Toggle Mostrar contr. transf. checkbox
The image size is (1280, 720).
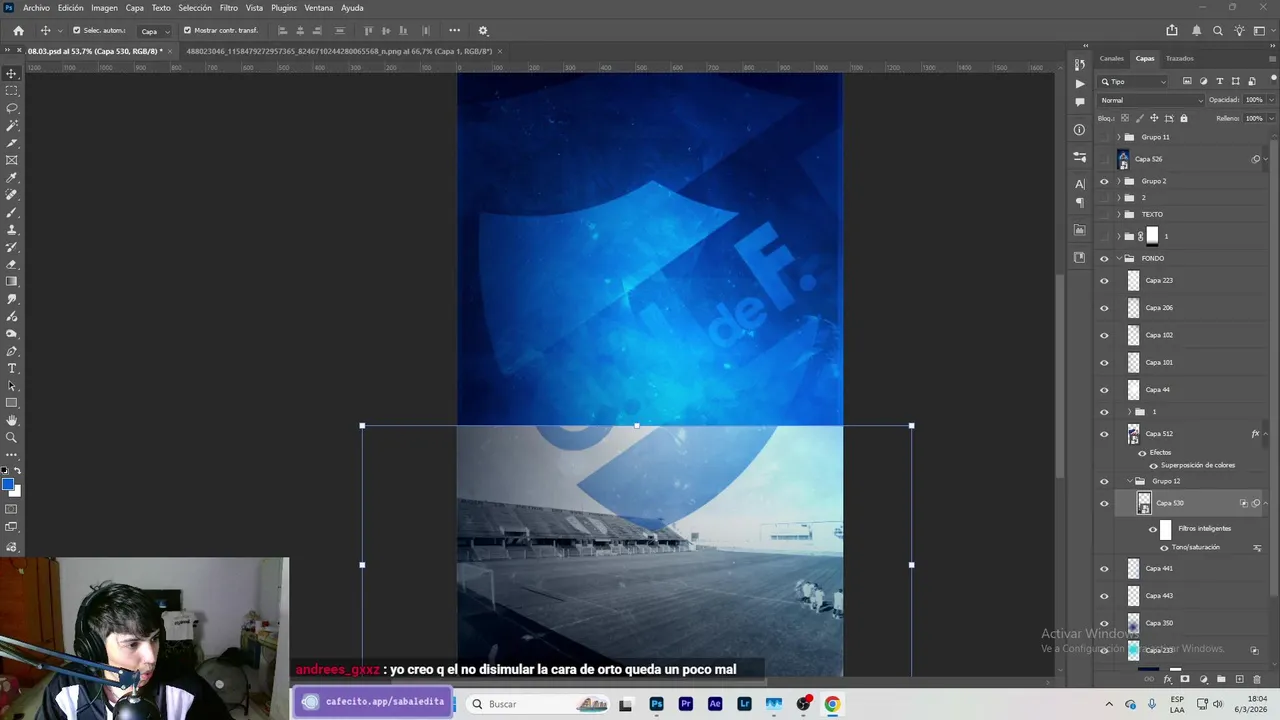click(187, 30)
